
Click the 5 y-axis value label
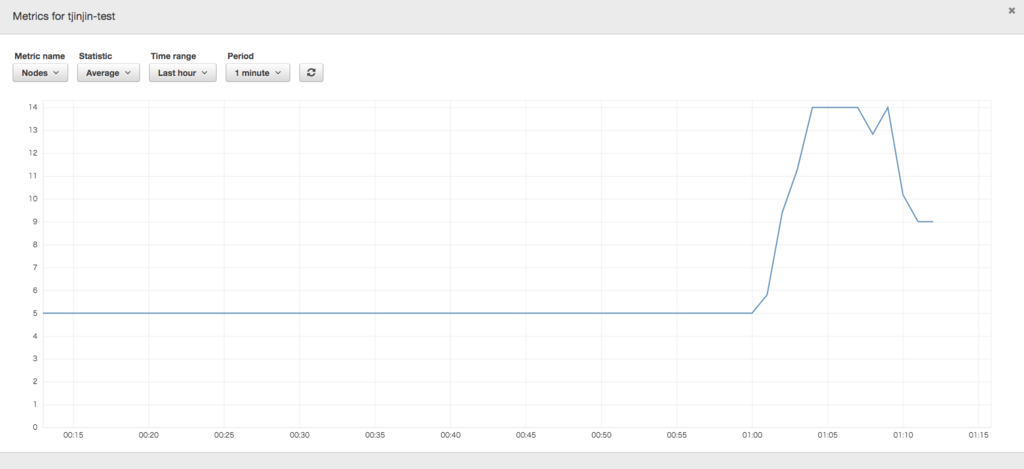point(35,313)
